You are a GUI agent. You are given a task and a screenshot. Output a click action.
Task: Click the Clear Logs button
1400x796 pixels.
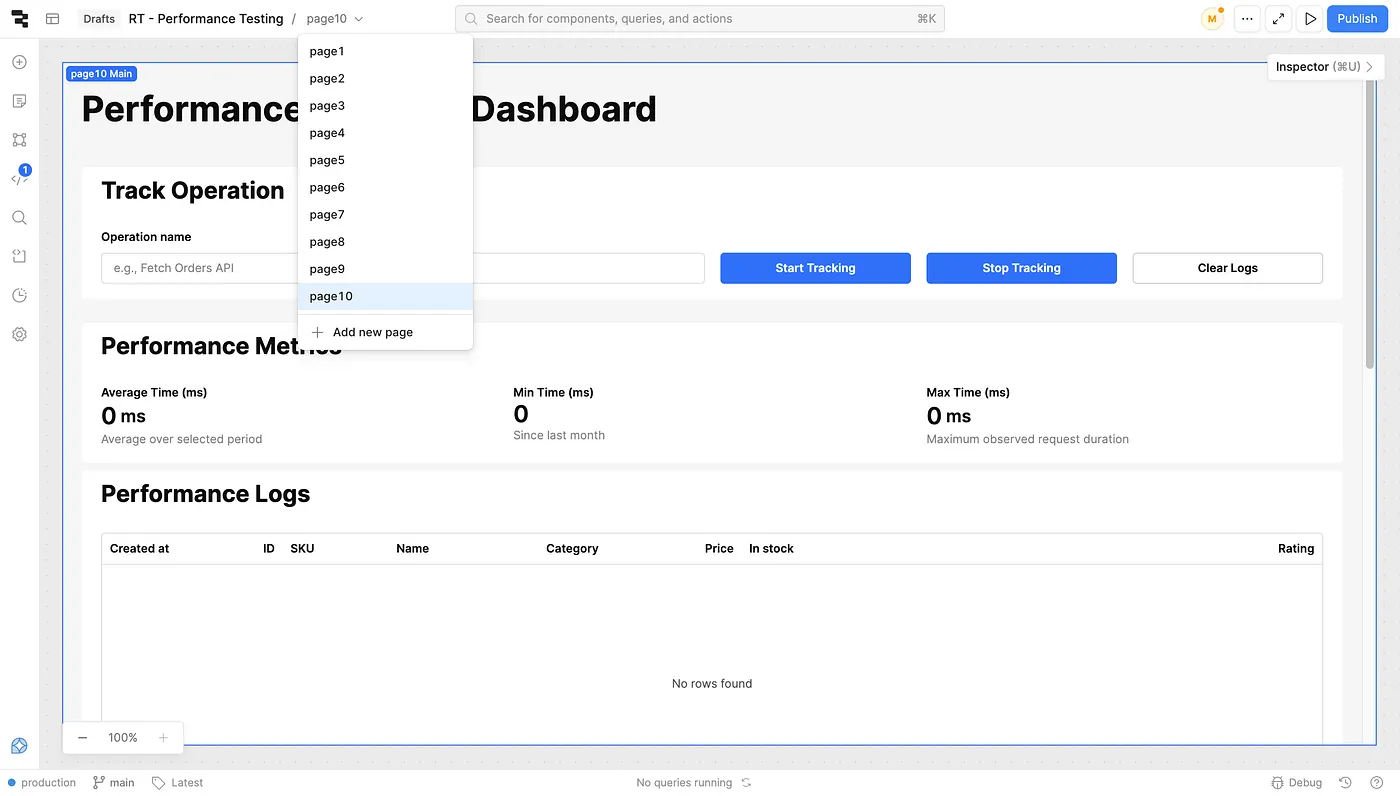1227,268
